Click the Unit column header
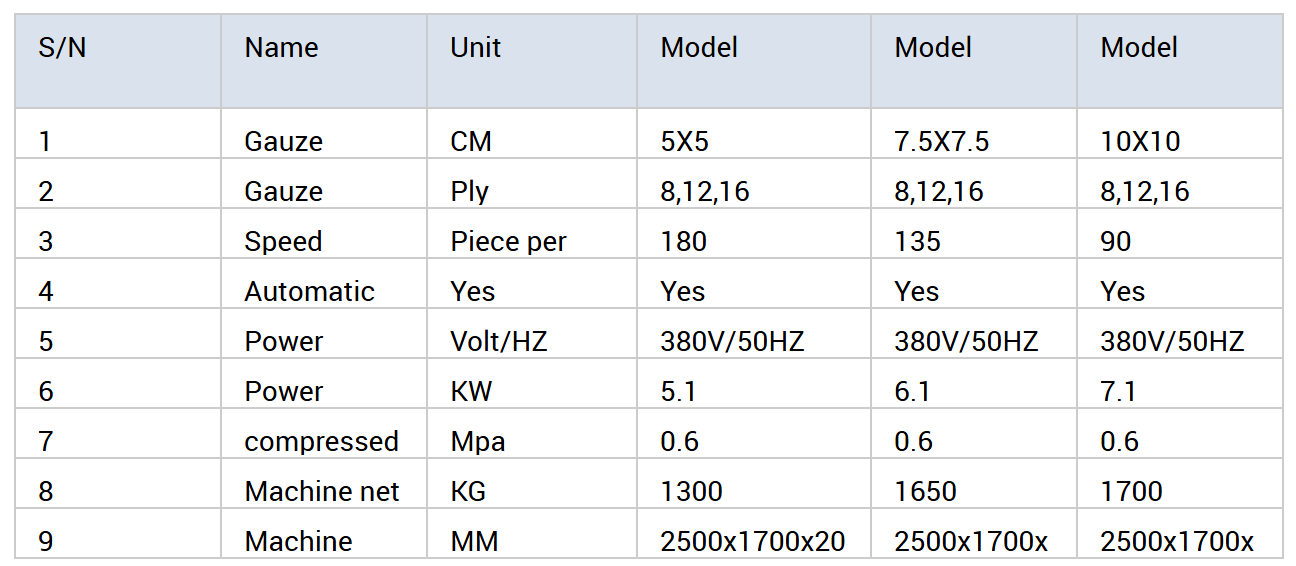Image resolution: width=1296 pixels, height=566 pixels. click(475, 48)
